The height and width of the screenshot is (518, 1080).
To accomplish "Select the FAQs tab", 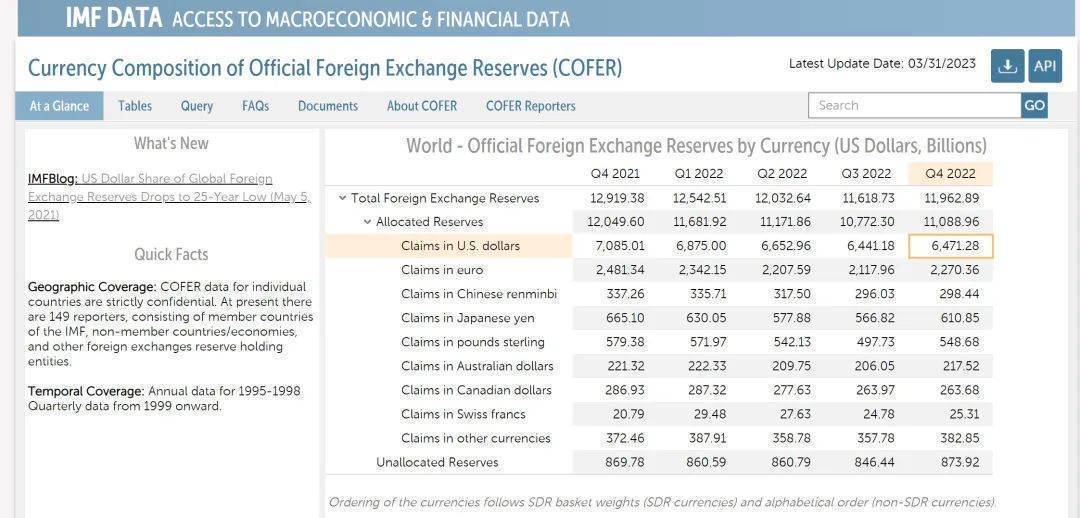I will (256, 106).
